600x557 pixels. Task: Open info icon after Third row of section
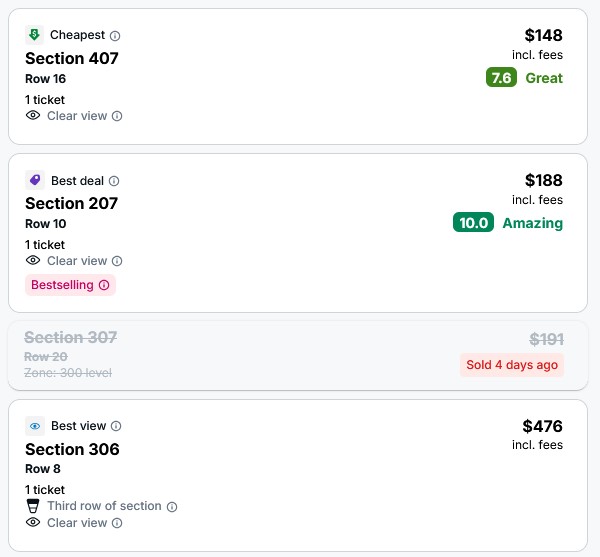[x=172, y=507]
